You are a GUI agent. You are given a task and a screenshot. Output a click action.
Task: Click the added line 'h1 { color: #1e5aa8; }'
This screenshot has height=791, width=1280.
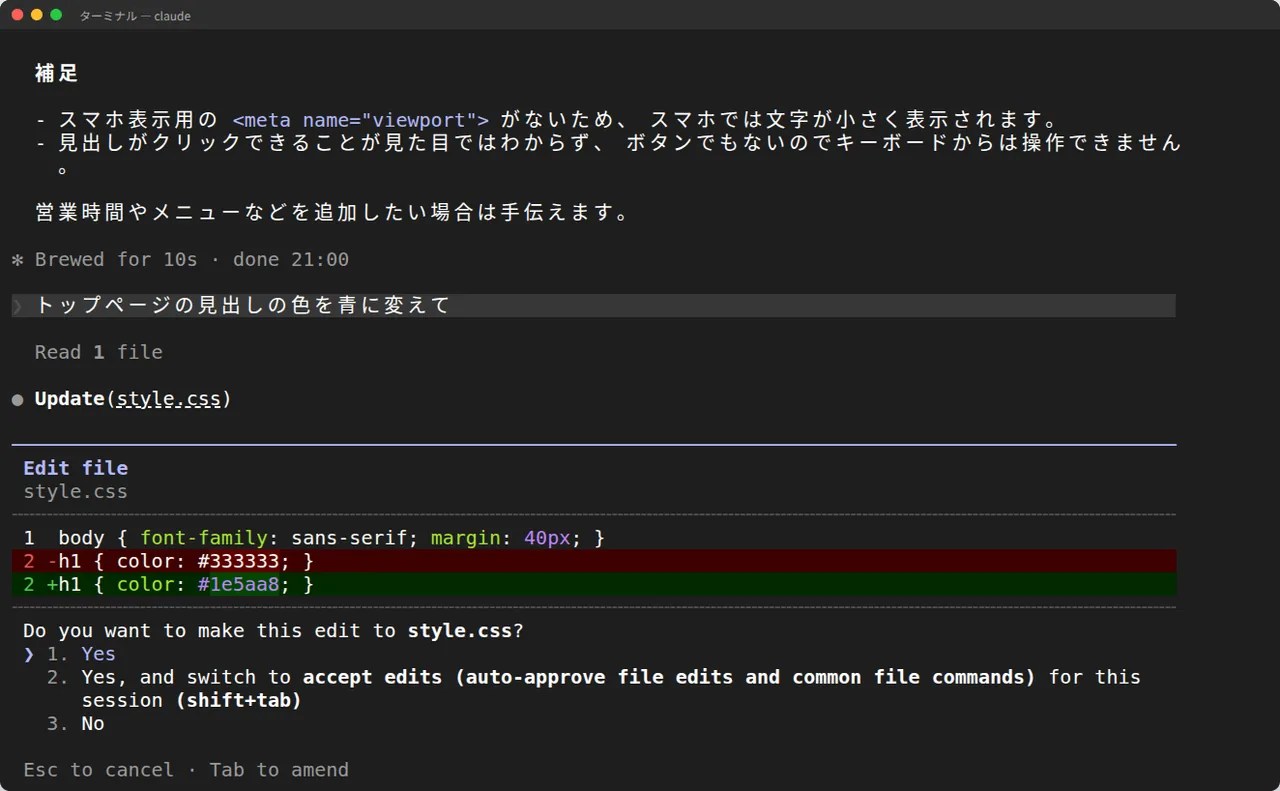[594, 584]
